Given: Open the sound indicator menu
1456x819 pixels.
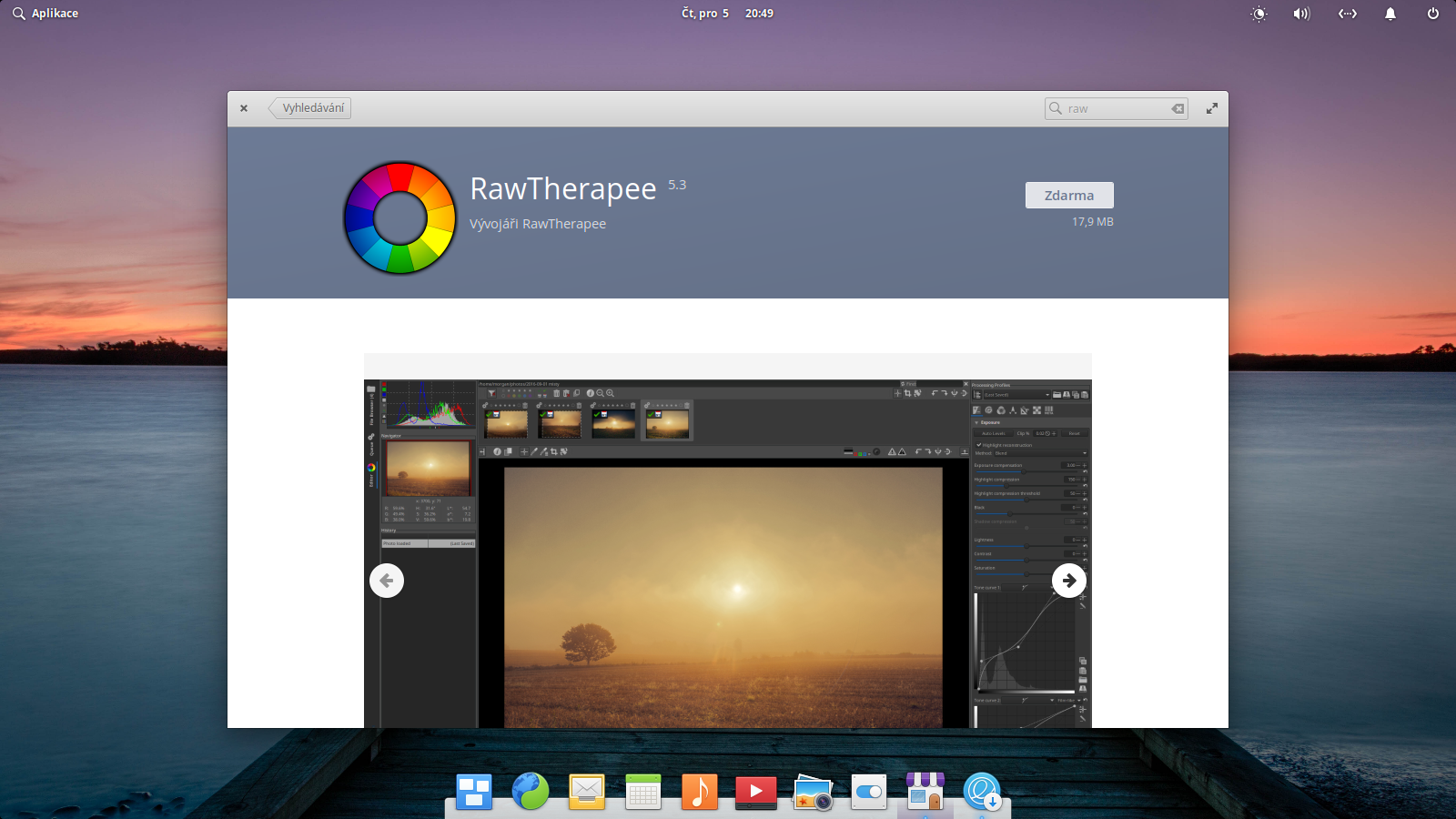Looking at the screenshot, I should point(1301,14).
